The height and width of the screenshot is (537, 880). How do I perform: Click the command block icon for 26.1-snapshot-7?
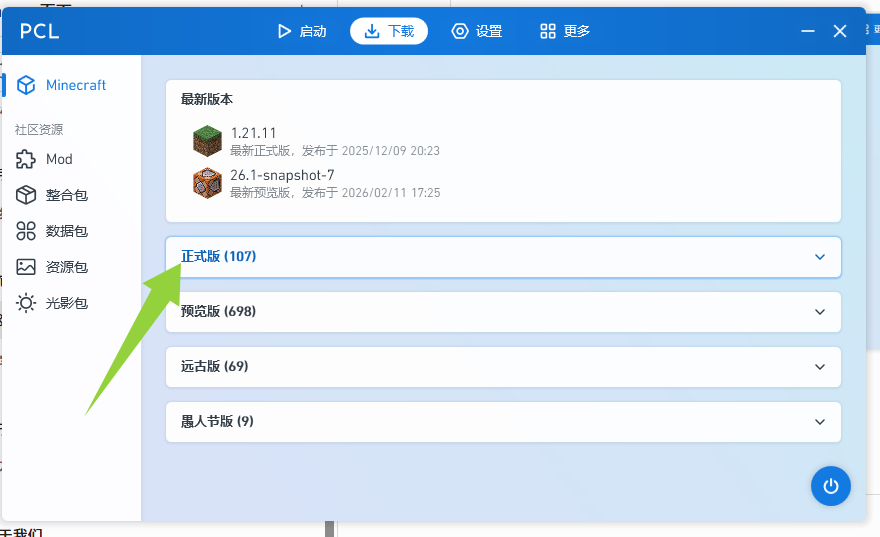[x=207, y=183]
